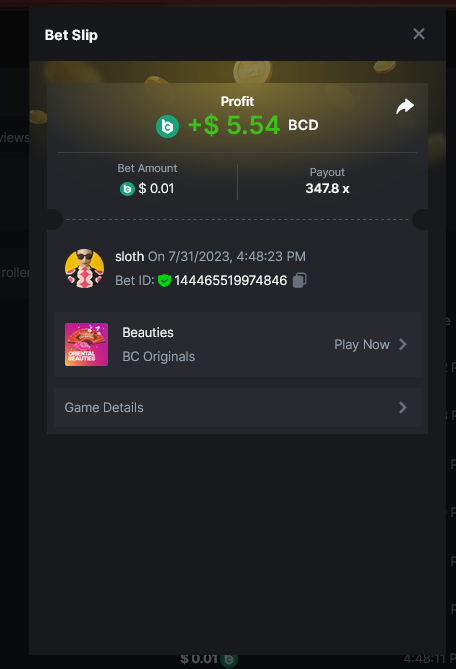456x669 pixels.
Task: Click the Game Details chevron arrow
Action: 403,407
